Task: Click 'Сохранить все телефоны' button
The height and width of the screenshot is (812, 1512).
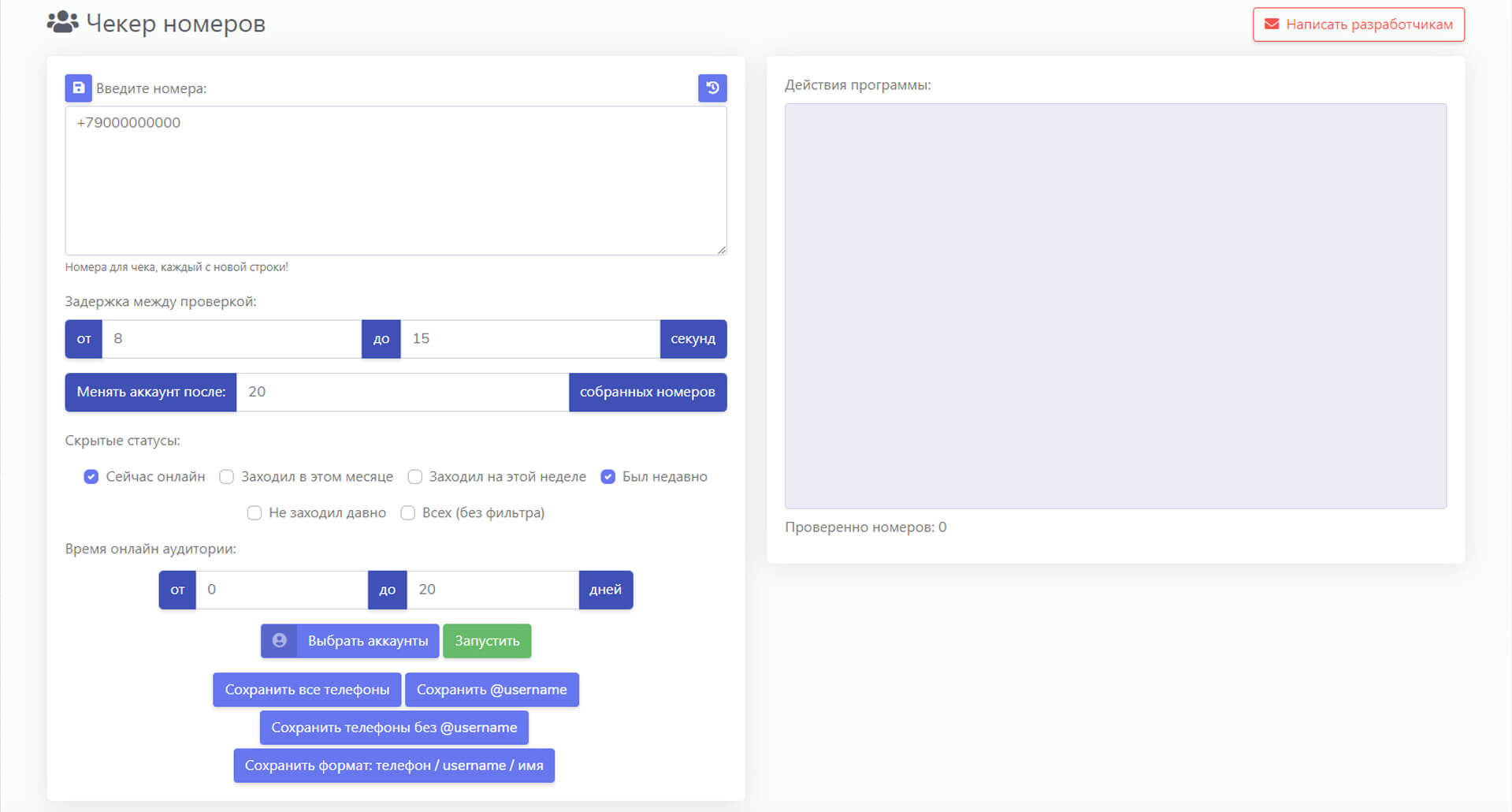Action: (x=307, y=690)
